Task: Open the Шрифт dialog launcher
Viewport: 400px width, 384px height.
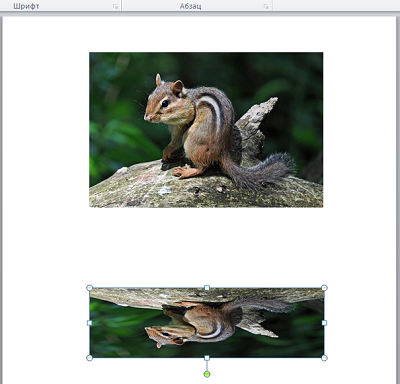Action: pyautogui.click(x=115, y=6)
